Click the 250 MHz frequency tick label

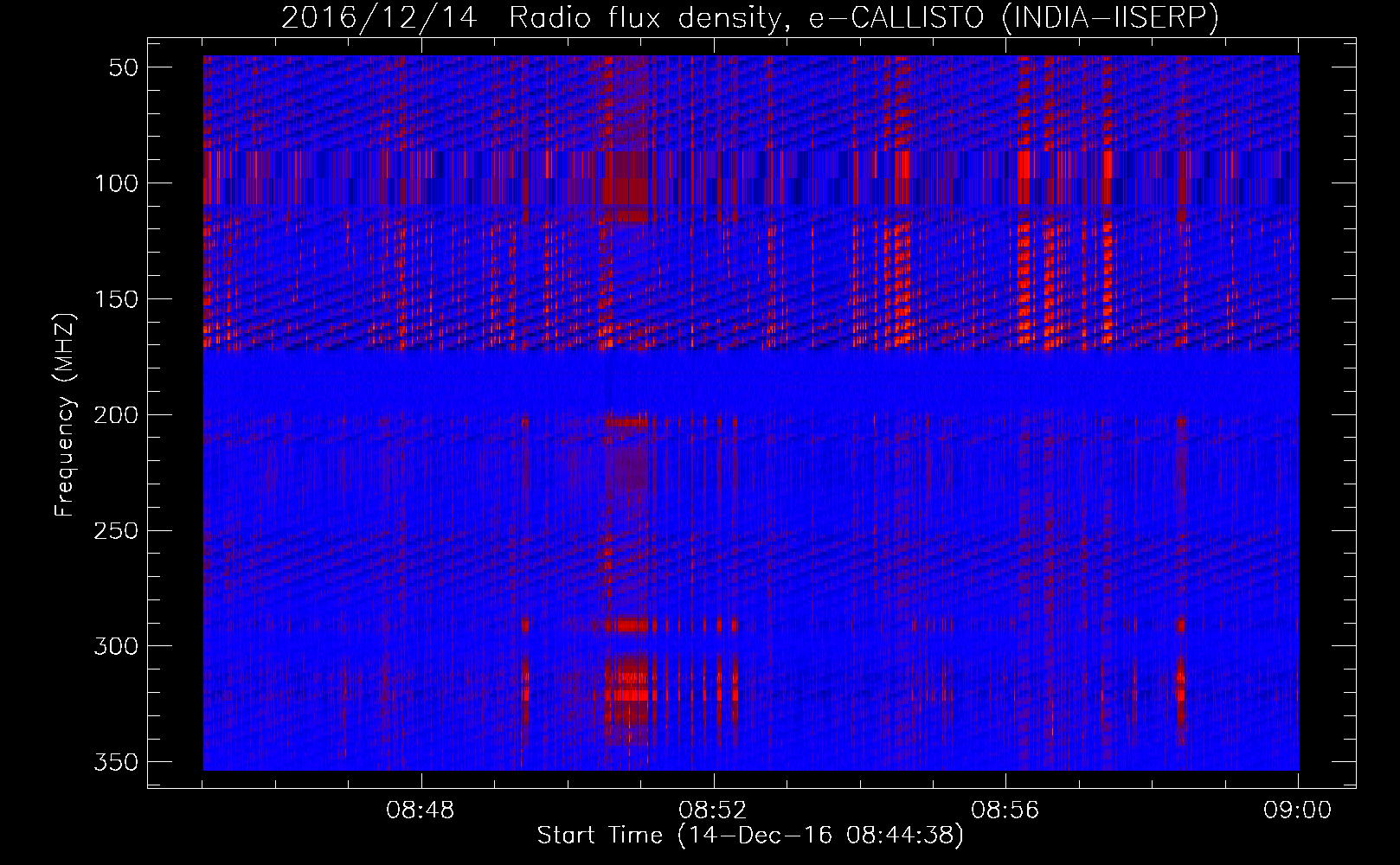pyautogui.click(x=116, y=530)
